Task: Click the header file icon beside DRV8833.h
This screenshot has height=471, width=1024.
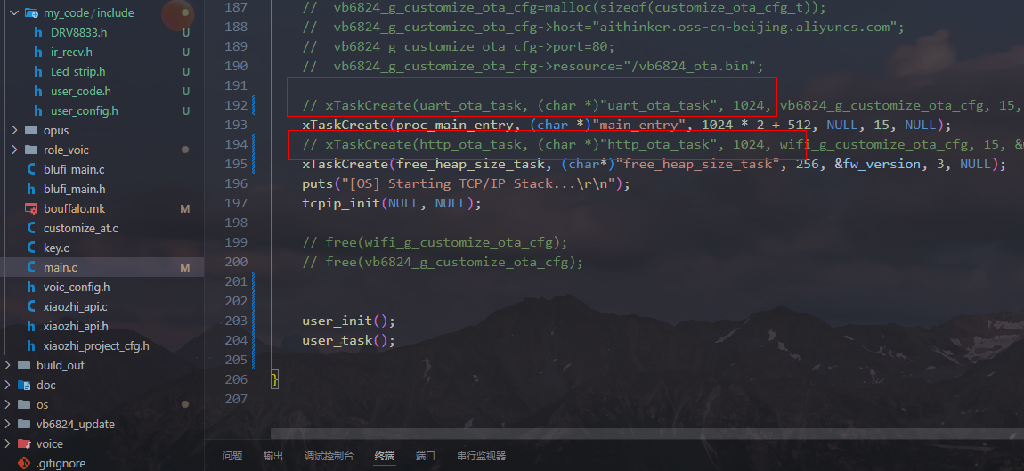Action: (x=38, y=33)
